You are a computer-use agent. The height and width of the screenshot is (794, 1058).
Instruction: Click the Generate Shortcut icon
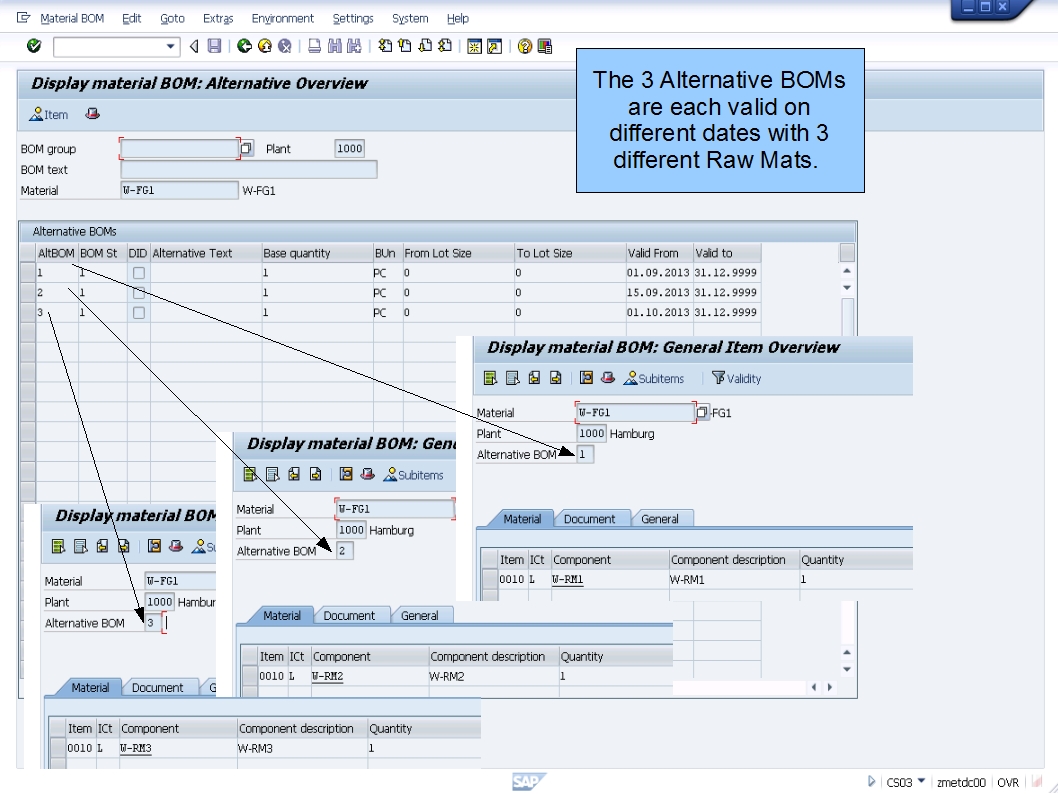coord(495,46)
